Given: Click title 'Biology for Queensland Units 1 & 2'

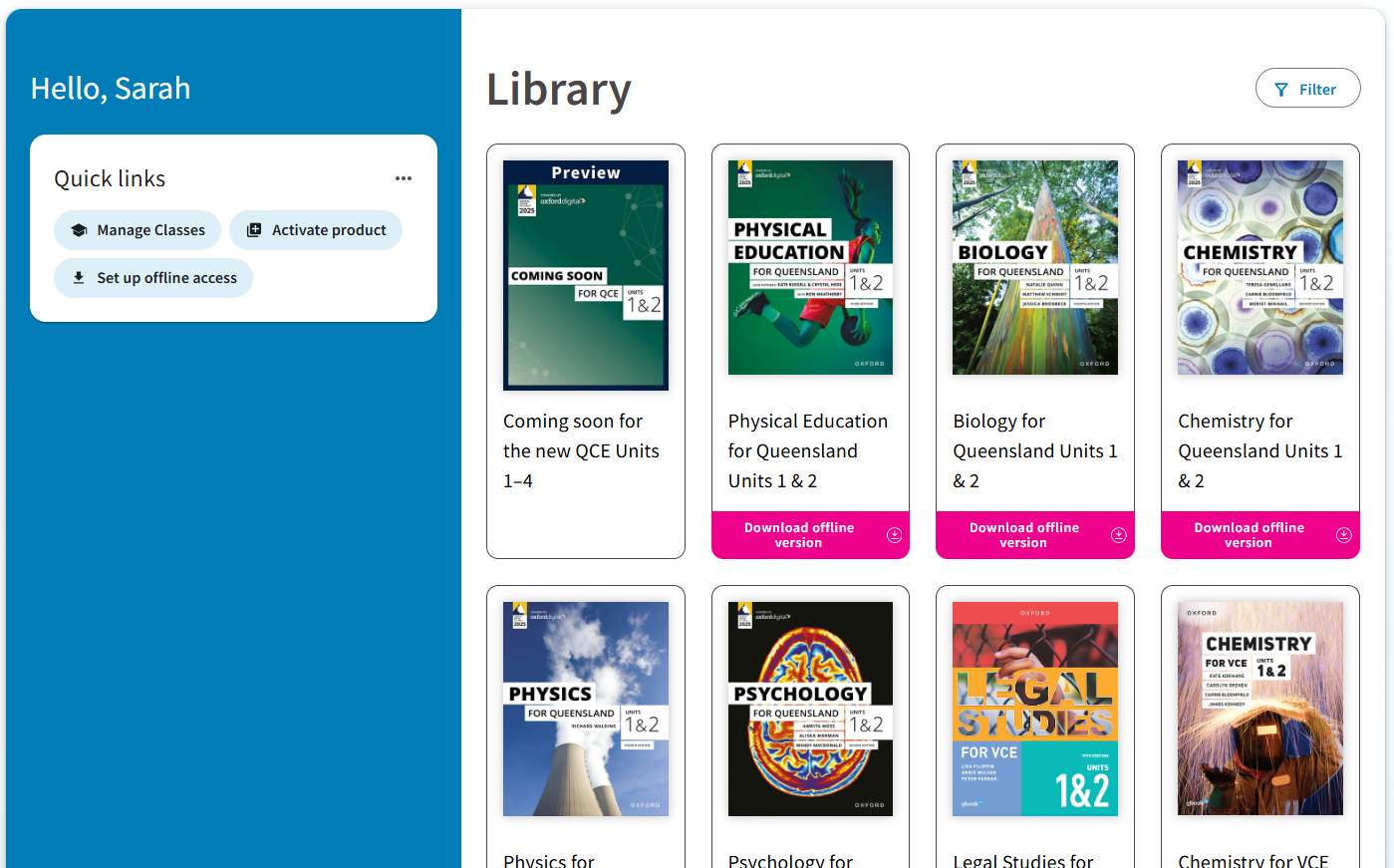Looking at the screenshot, I should click(1035, 451).
